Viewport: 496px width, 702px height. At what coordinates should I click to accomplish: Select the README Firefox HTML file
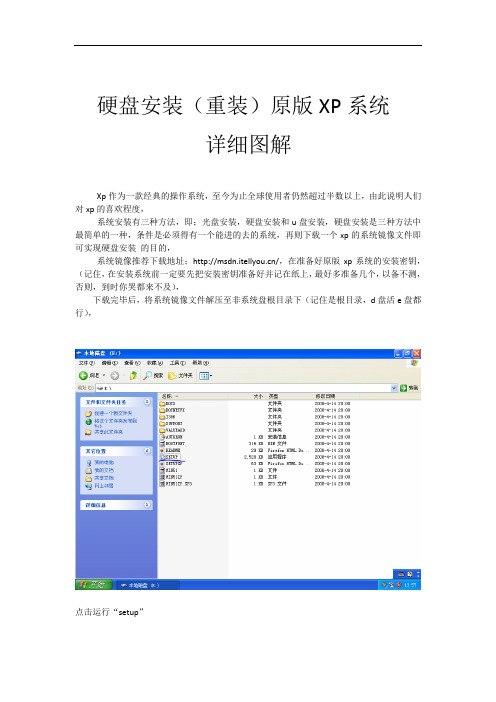click(170, 450)
